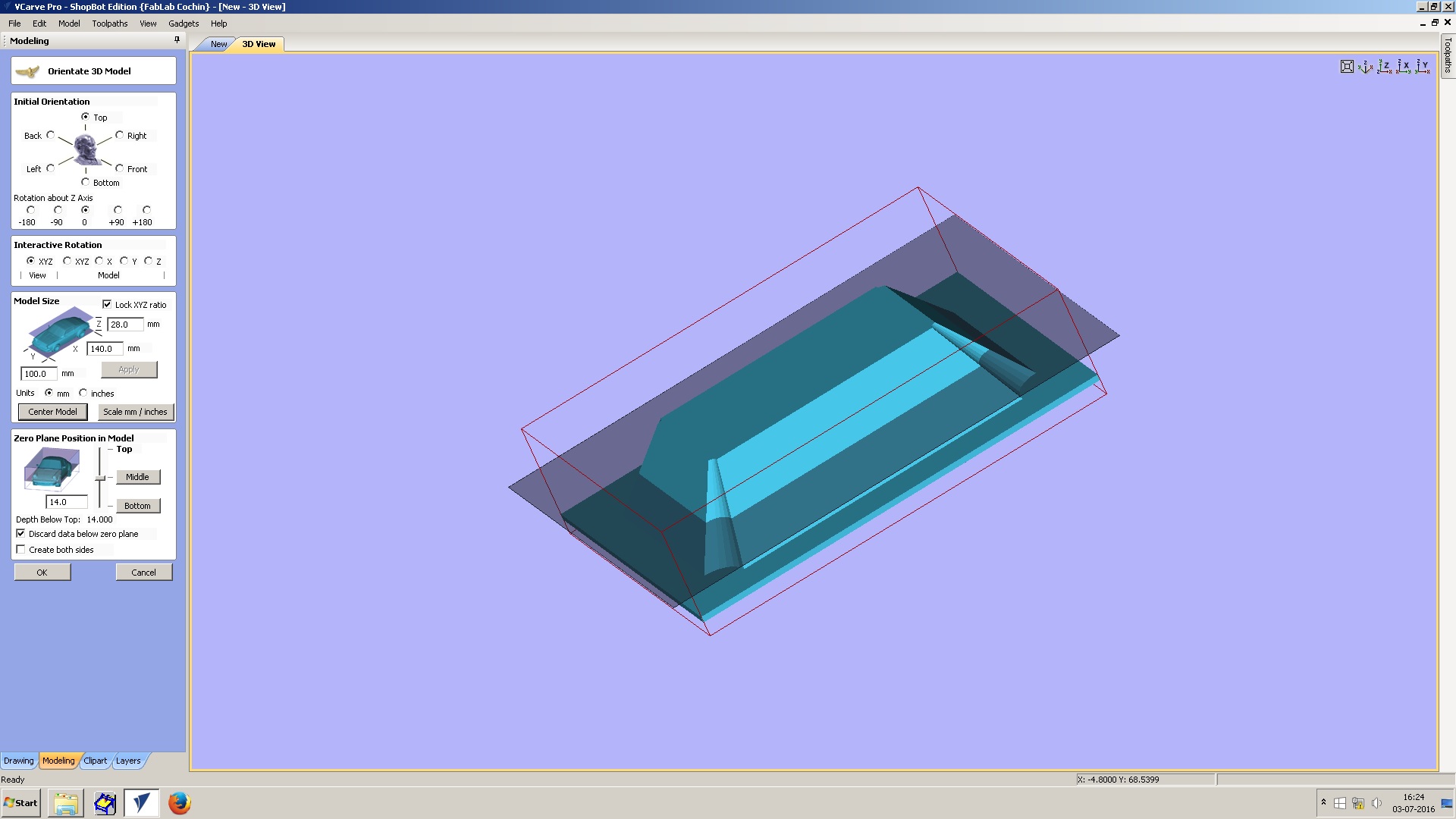Select Front initial orientation
This screenshot has width=1456, height=819.
[119, 168]
